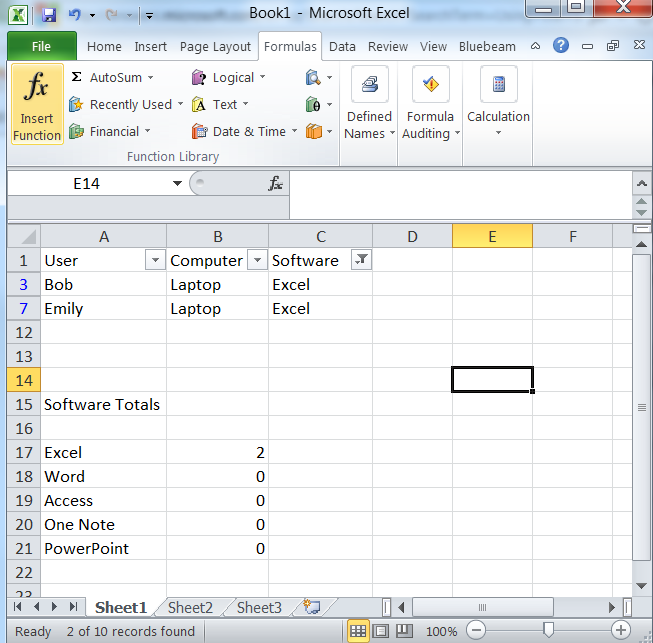Open AutoSum dropdown arrow
This screenshot has height=643, width=653.
click(150, 77)
